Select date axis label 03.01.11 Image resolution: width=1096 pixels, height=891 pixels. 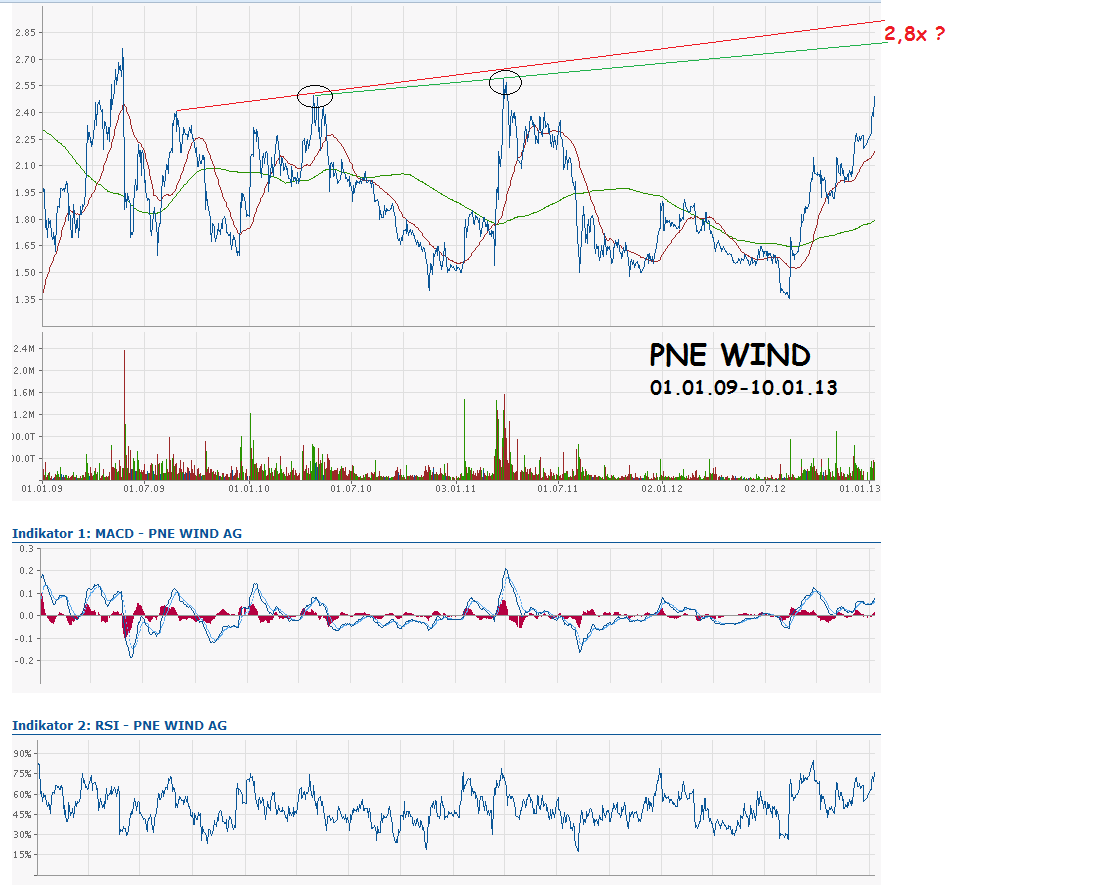coord(456,488)
